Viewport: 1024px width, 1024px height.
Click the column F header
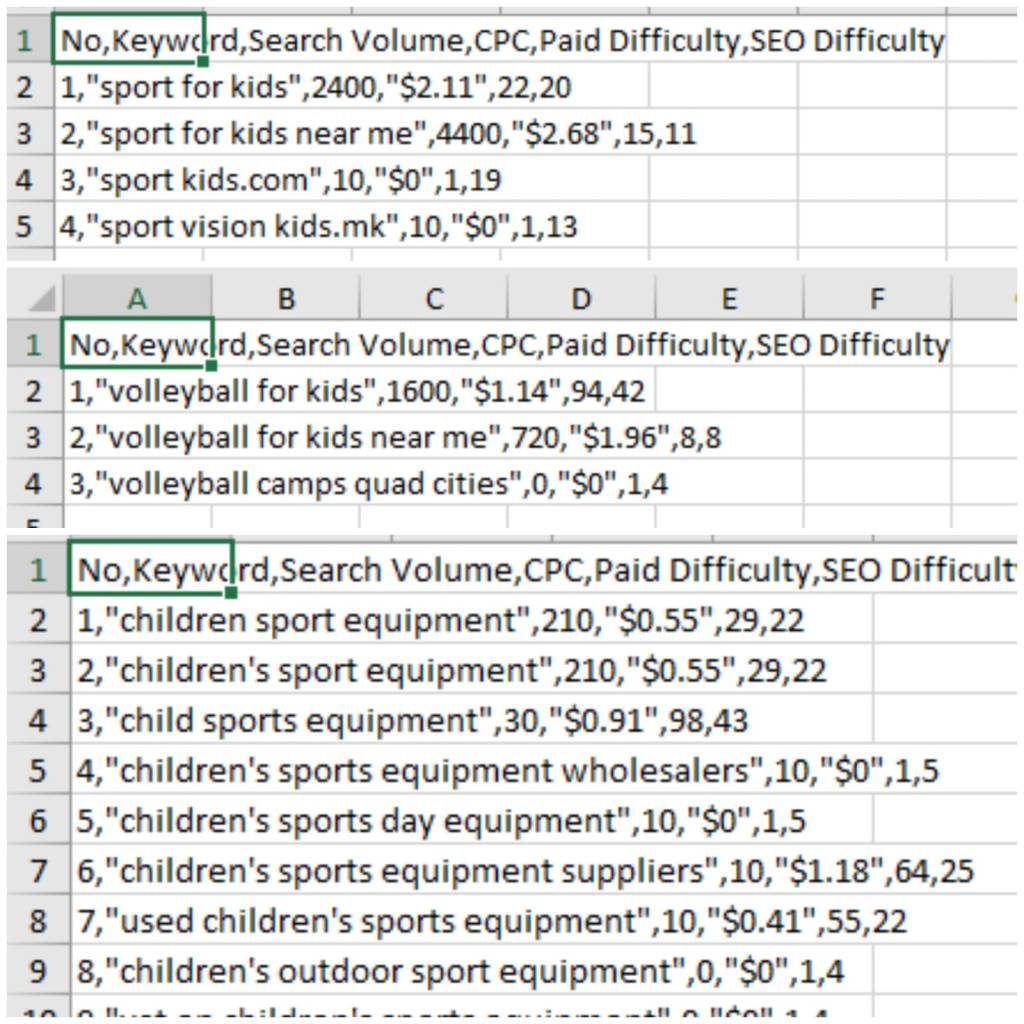tap(877, 298)
